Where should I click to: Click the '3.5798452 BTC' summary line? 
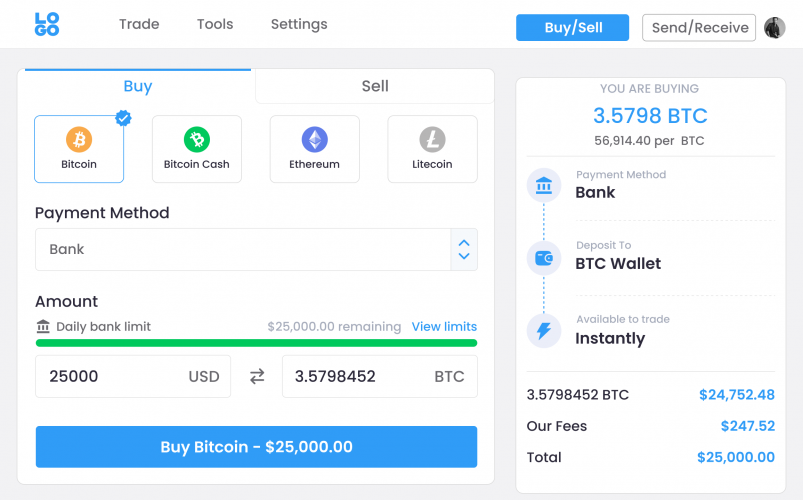(x=578, y=394)
